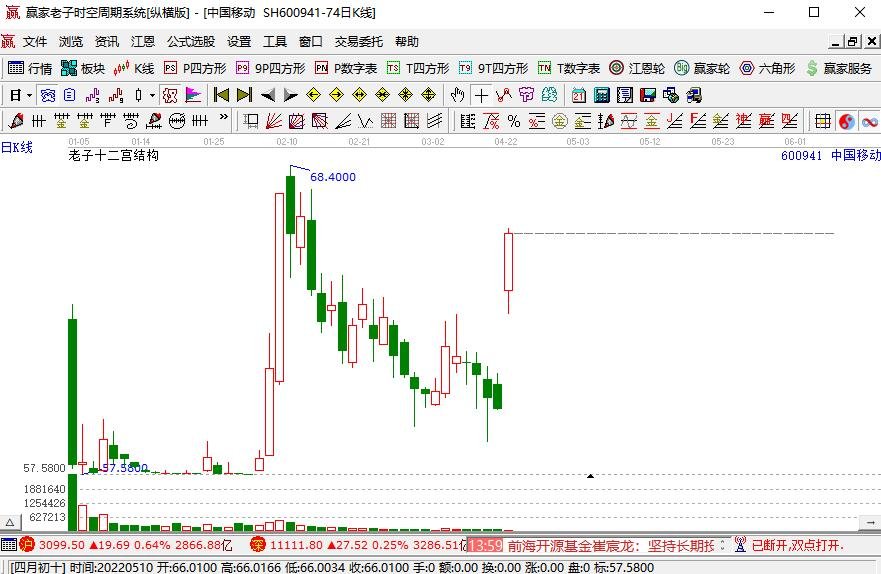Image resolution: width=881 pixels, height=574 pixels.
Task: Open the 帮助 menu
Action: pyautogui.click(x=407, y=42)
